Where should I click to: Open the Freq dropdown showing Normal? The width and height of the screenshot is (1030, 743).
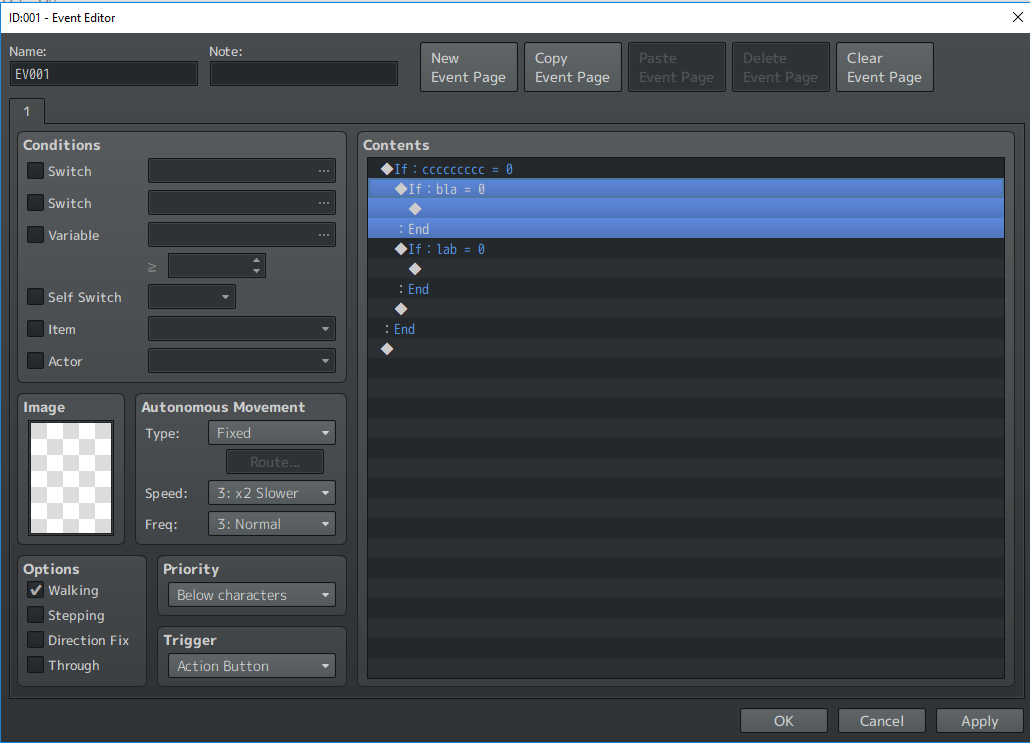tap(272, 524)
